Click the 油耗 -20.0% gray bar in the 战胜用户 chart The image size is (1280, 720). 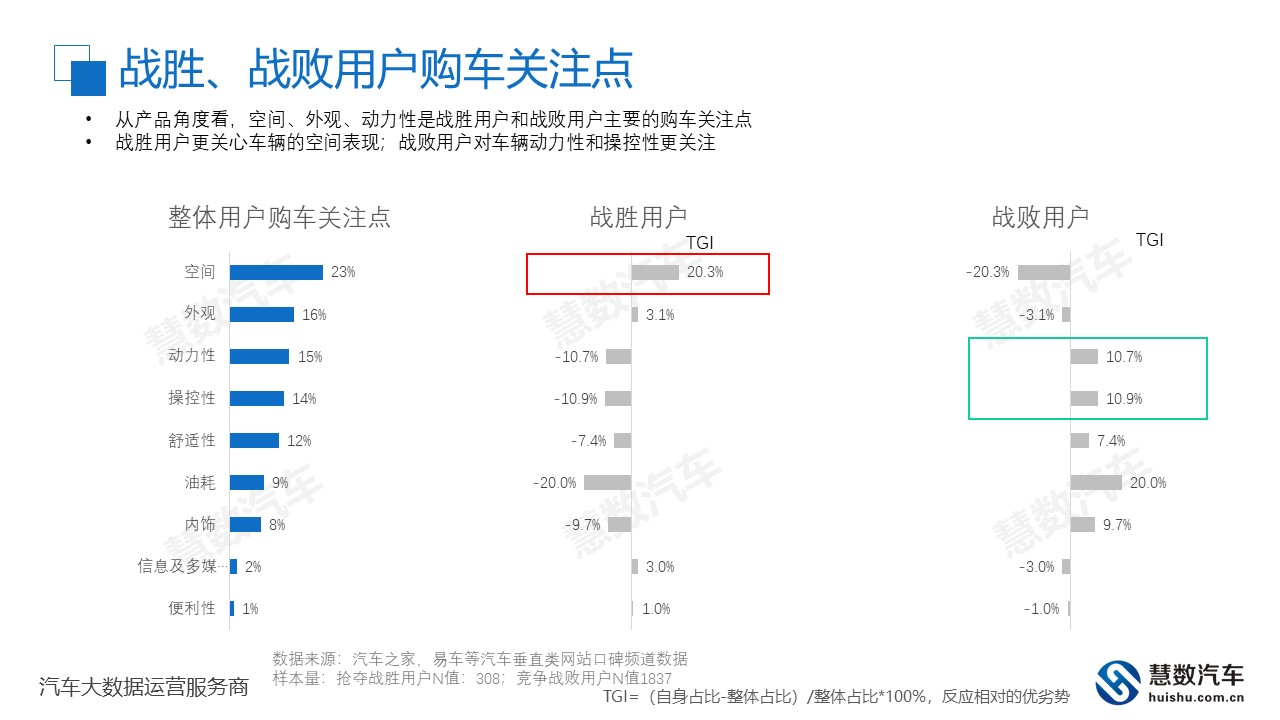click(607, 483)
